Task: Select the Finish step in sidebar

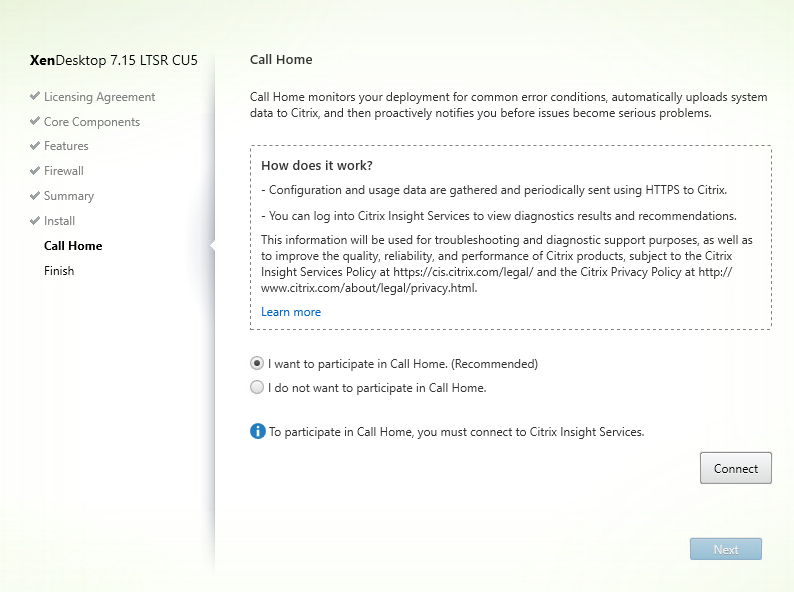Action: tap(59, 271)
